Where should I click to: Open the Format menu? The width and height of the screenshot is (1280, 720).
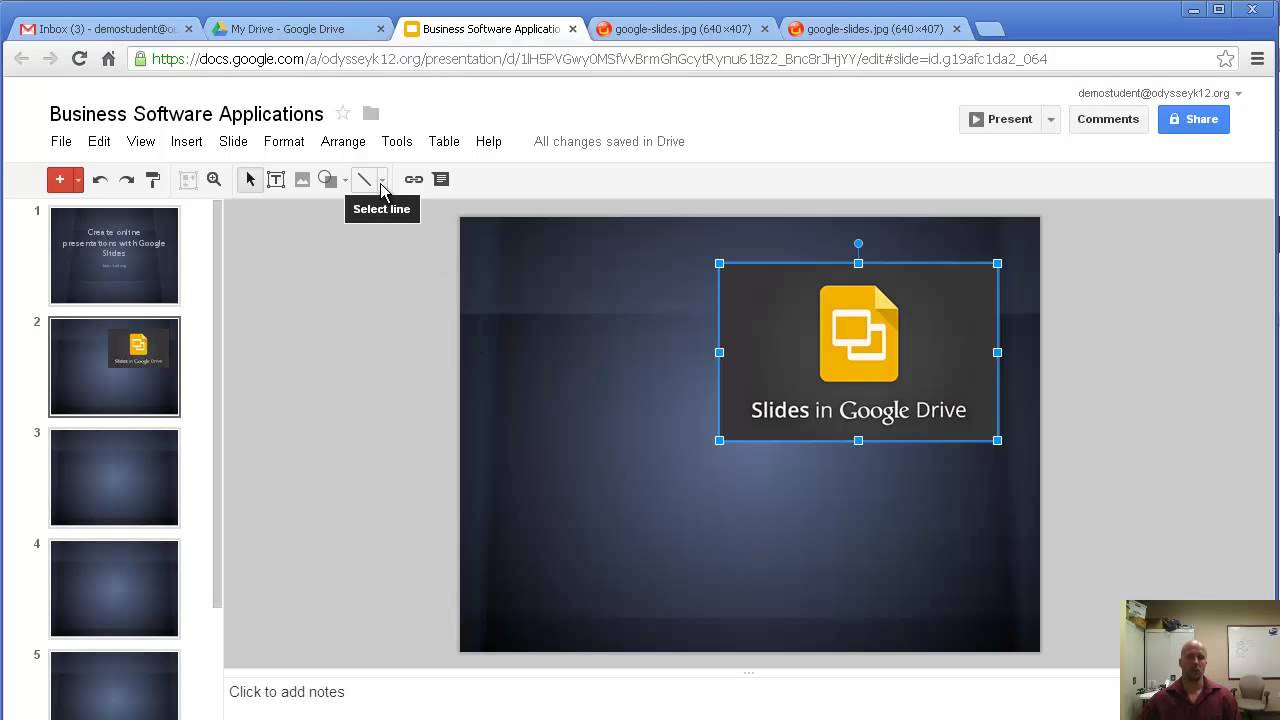284,141
